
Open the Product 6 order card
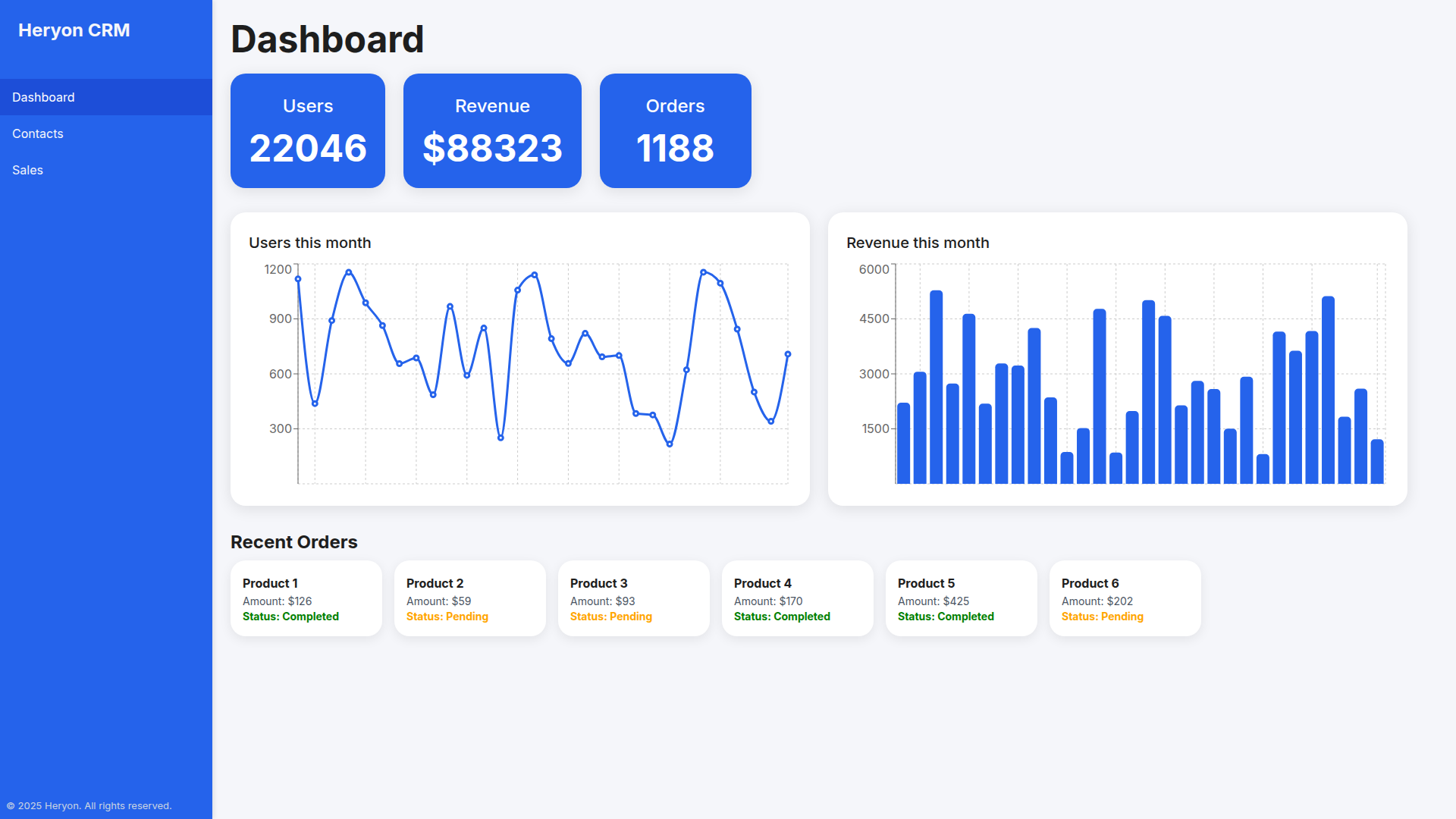tap(1125, 598)
